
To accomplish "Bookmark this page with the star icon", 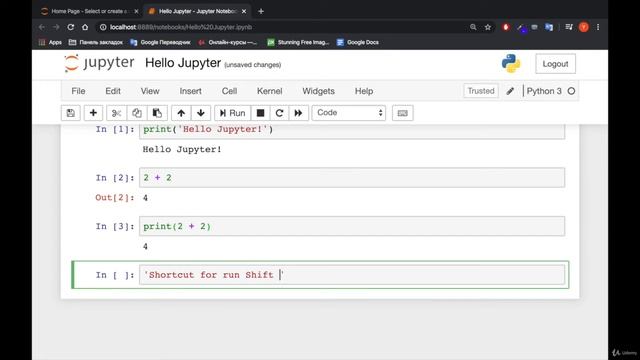I will [x=488, y=27].
